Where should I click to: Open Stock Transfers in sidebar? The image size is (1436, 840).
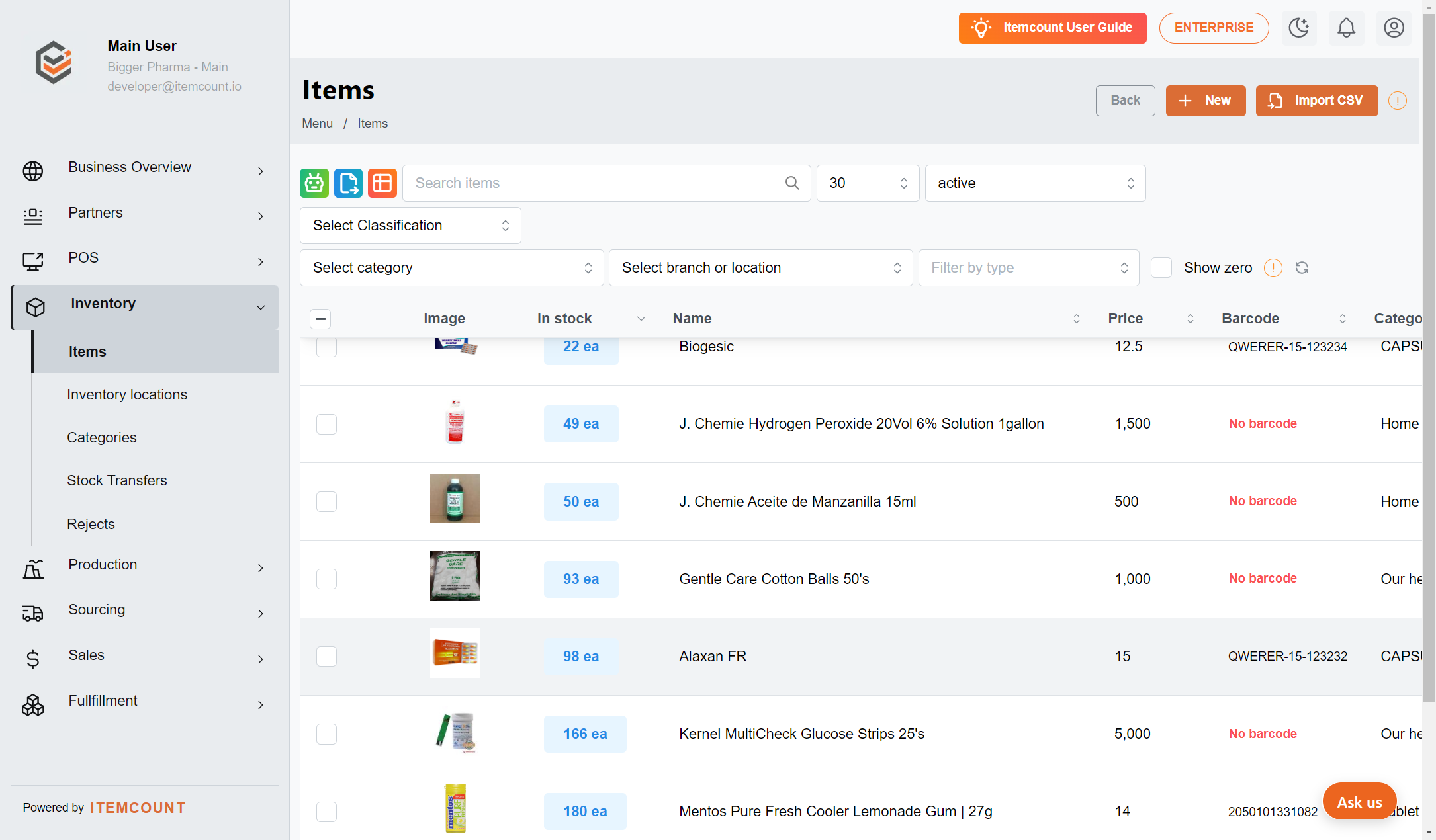click(117, 481)
